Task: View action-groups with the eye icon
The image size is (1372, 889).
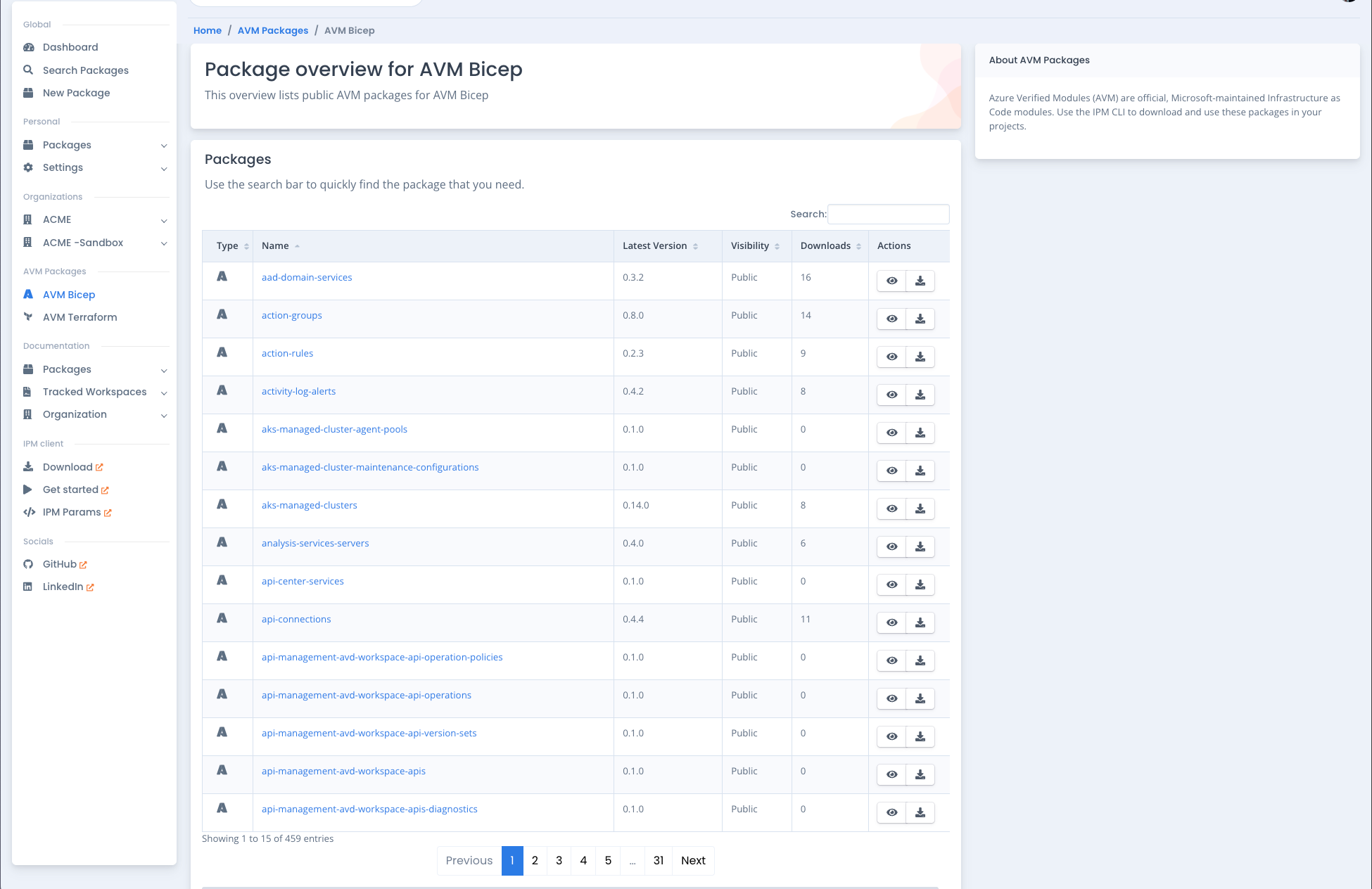Action: pyautogui.click(x=891, y=319)
